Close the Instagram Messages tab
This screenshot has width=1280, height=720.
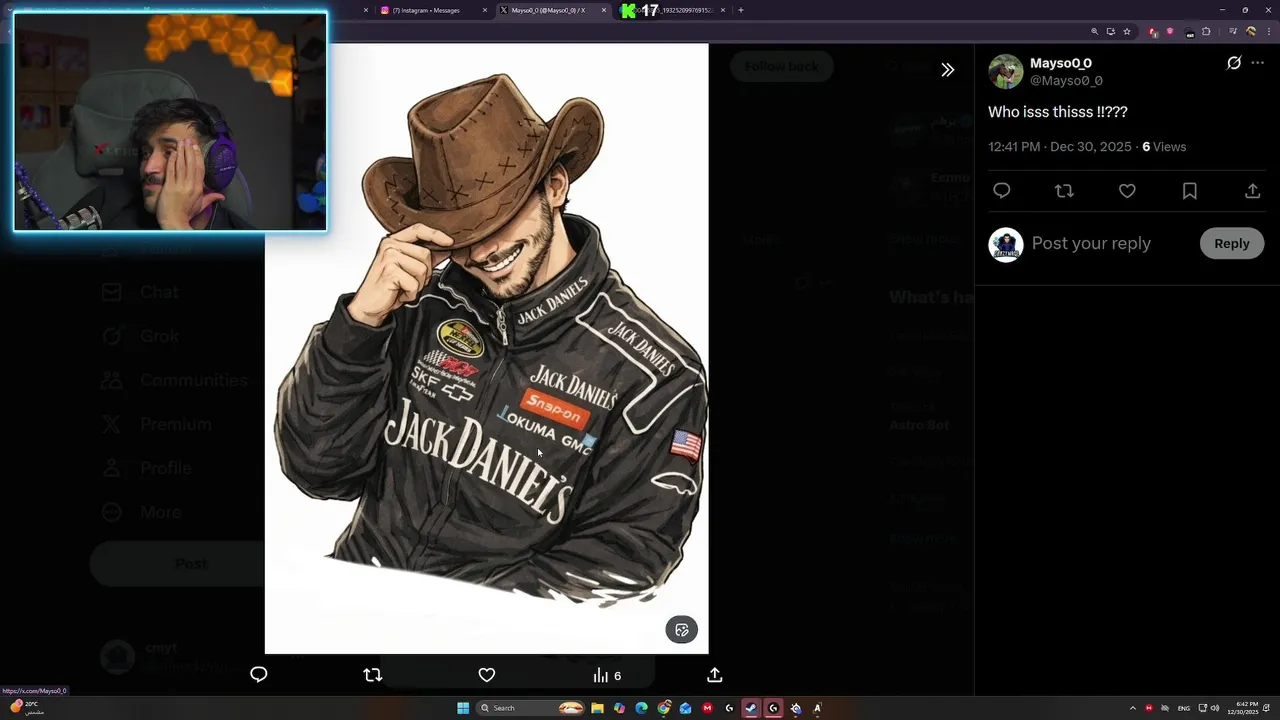point(485,10)
